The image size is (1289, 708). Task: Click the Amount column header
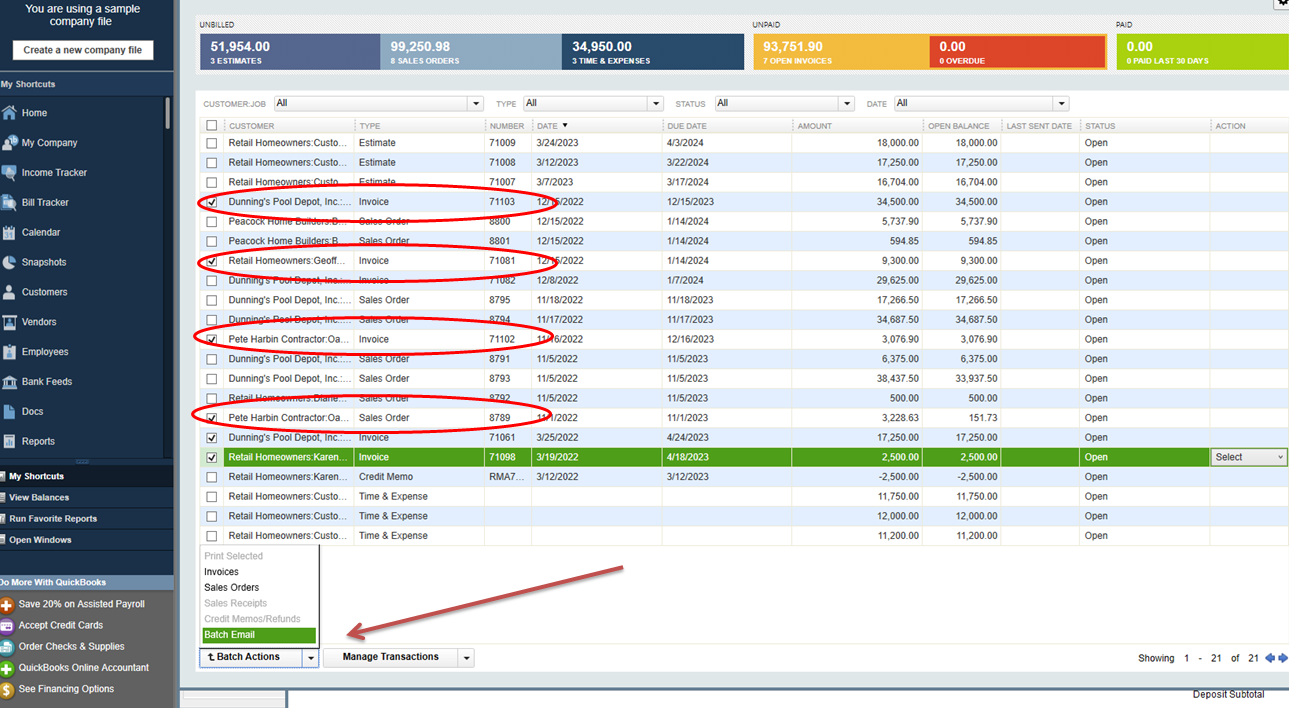[x=858, y=126]
